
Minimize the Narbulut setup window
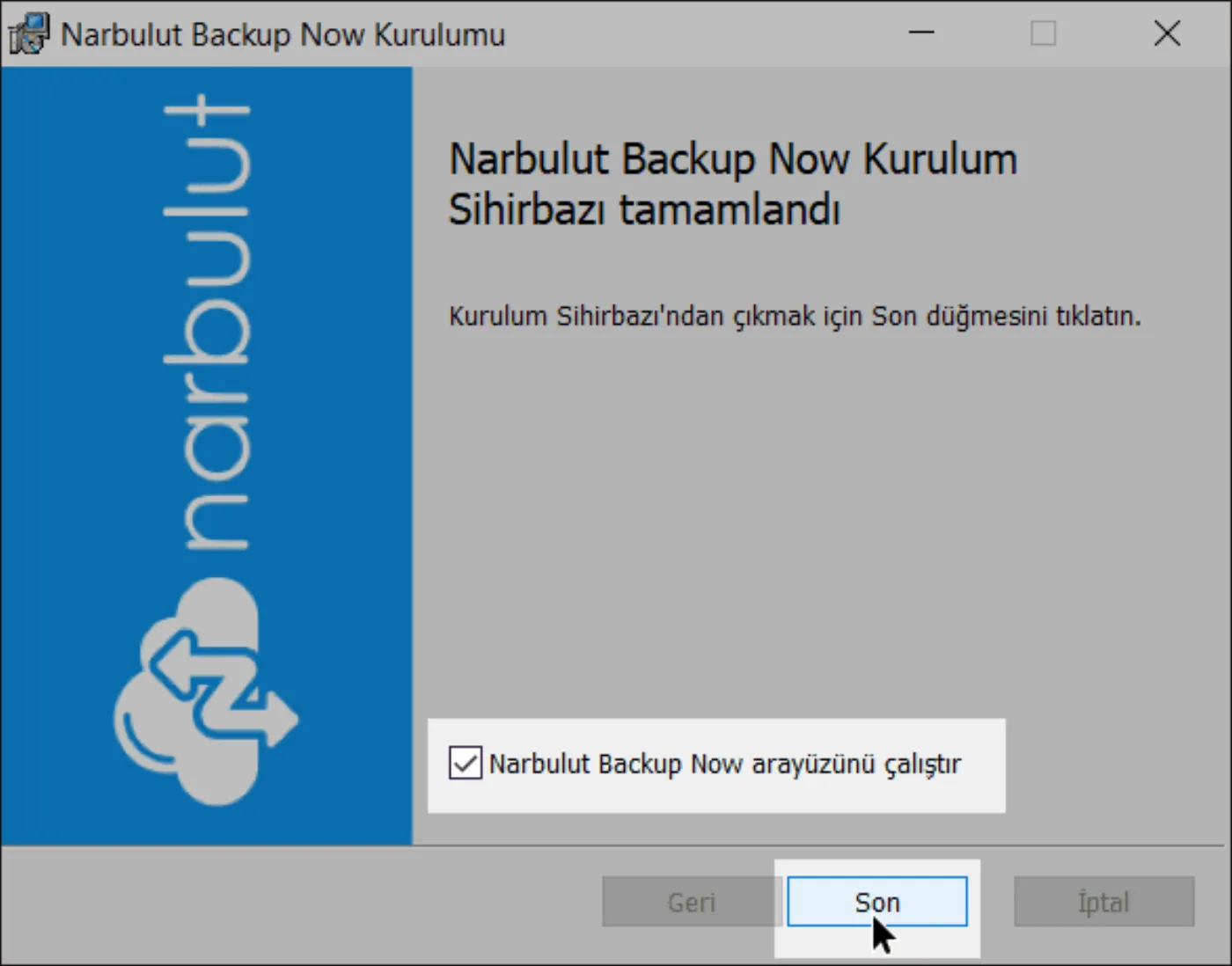pyautogui.click(x=921, y=33)
